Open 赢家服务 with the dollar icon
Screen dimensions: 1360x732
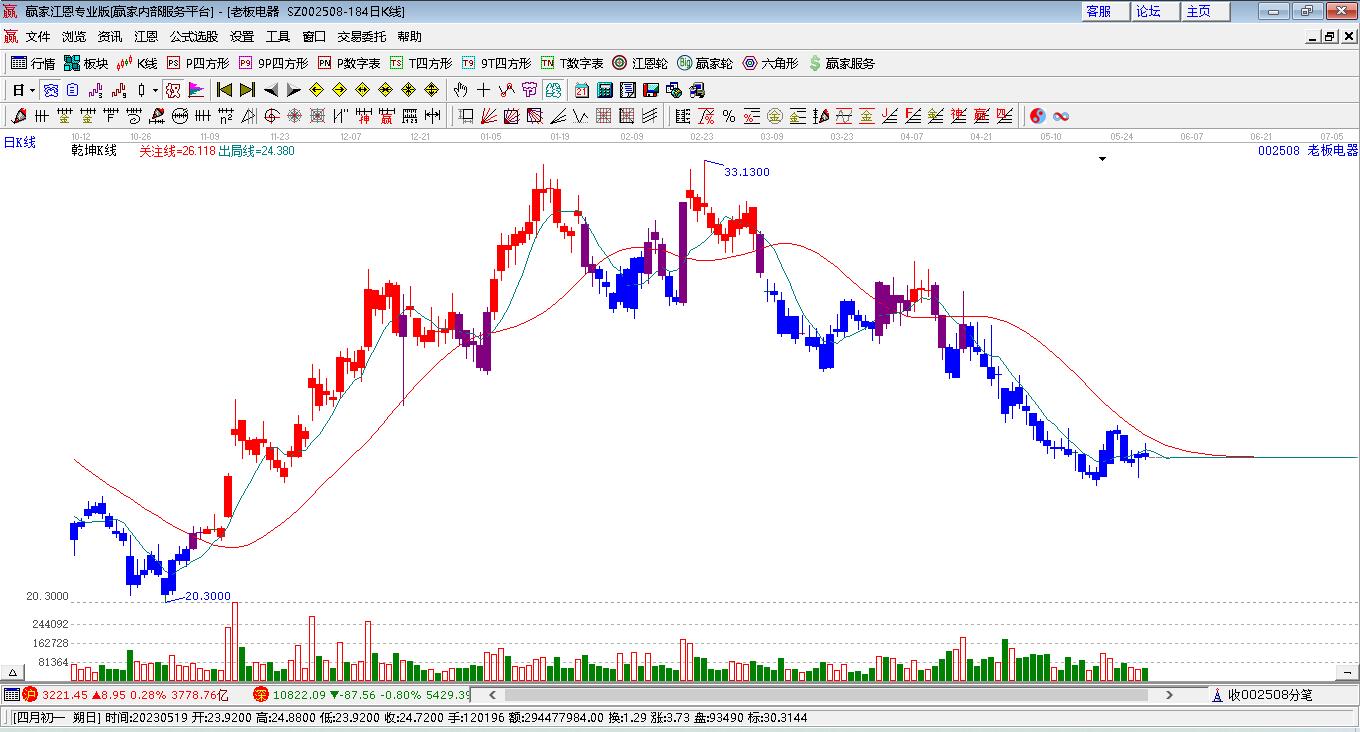(x=841, y=63)
